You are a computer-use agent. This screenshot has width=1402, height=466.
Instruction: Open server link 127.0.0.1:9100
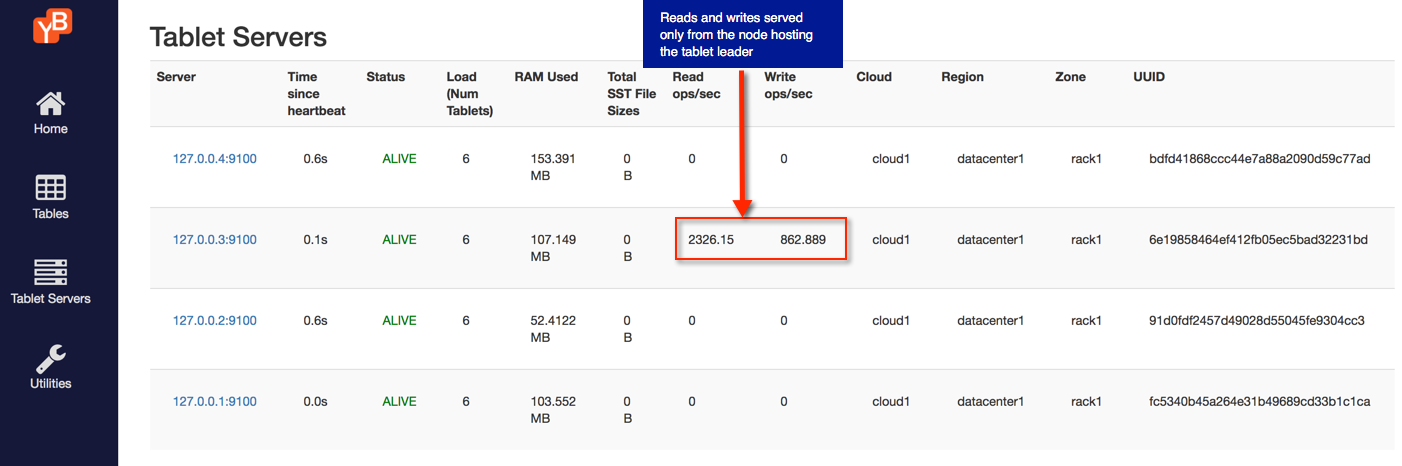214,402
